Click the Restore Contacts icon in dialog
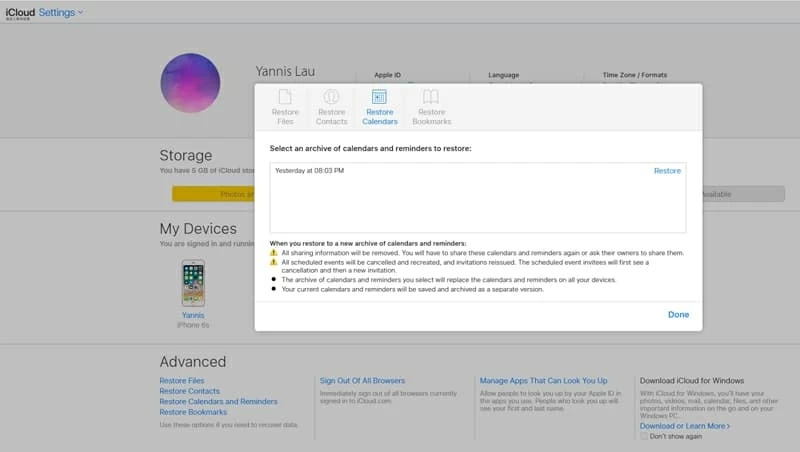Screen dimensions: 800x452 331,97
